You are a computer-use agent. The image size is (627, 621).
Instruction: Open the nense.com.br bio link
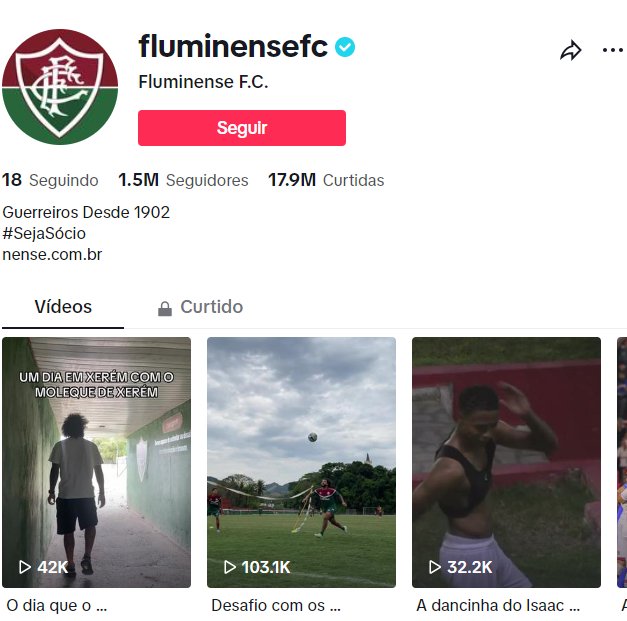(x=52, y=255)
